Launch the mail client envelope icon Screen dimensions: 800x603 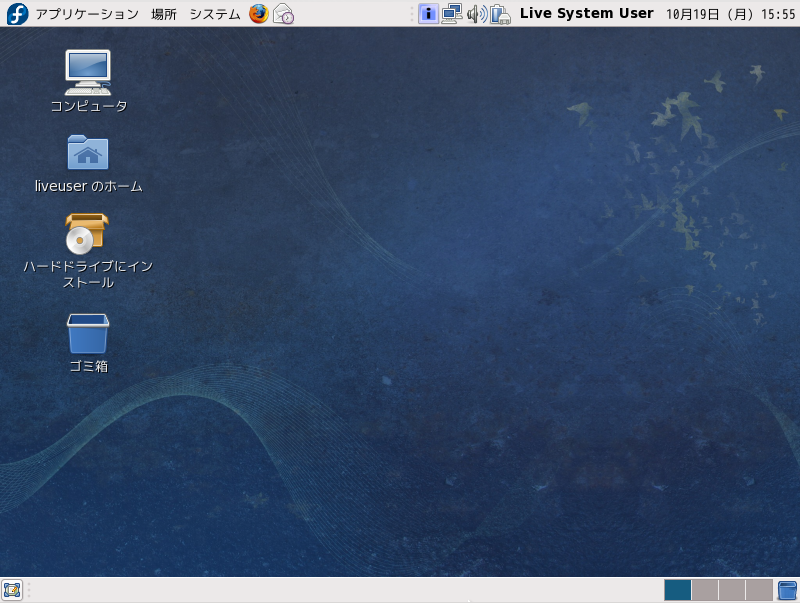(x=284, y=14)
